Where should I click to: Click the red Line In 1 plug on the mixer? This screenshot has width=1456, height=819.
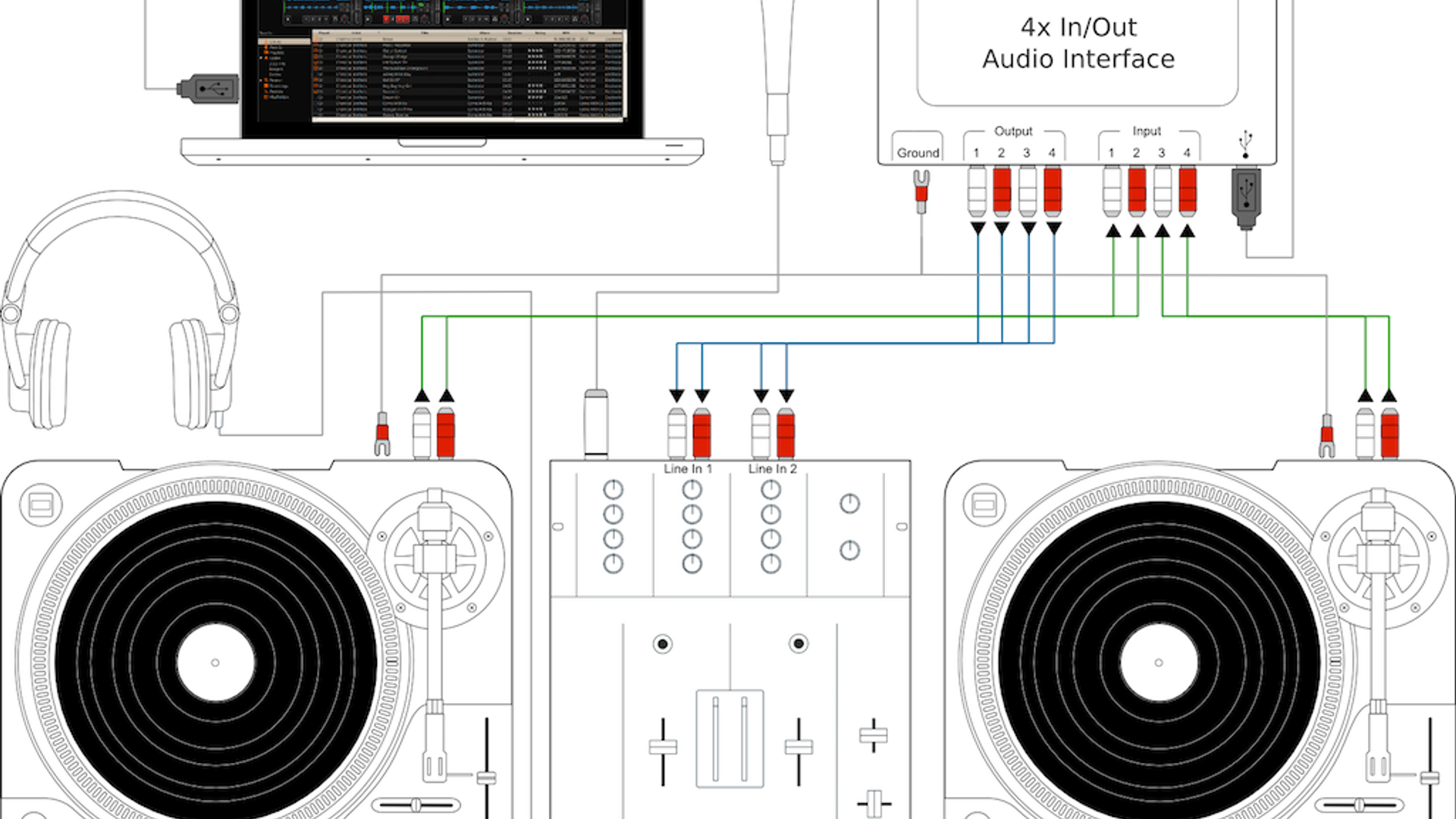pyautogui.click(x=702, y=433)
